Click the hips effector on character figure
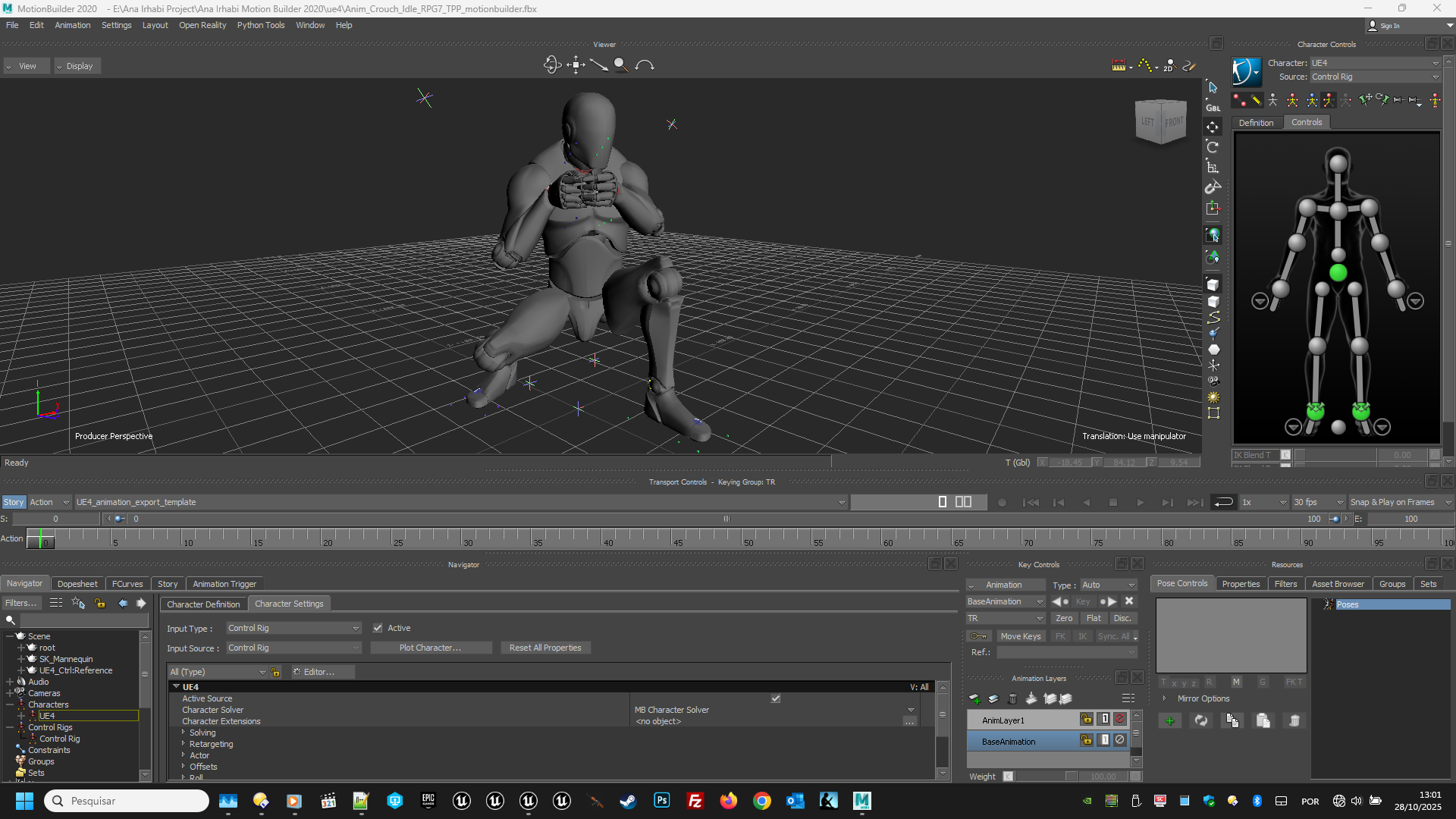1456x819 pixels. tap(1338, 272)
